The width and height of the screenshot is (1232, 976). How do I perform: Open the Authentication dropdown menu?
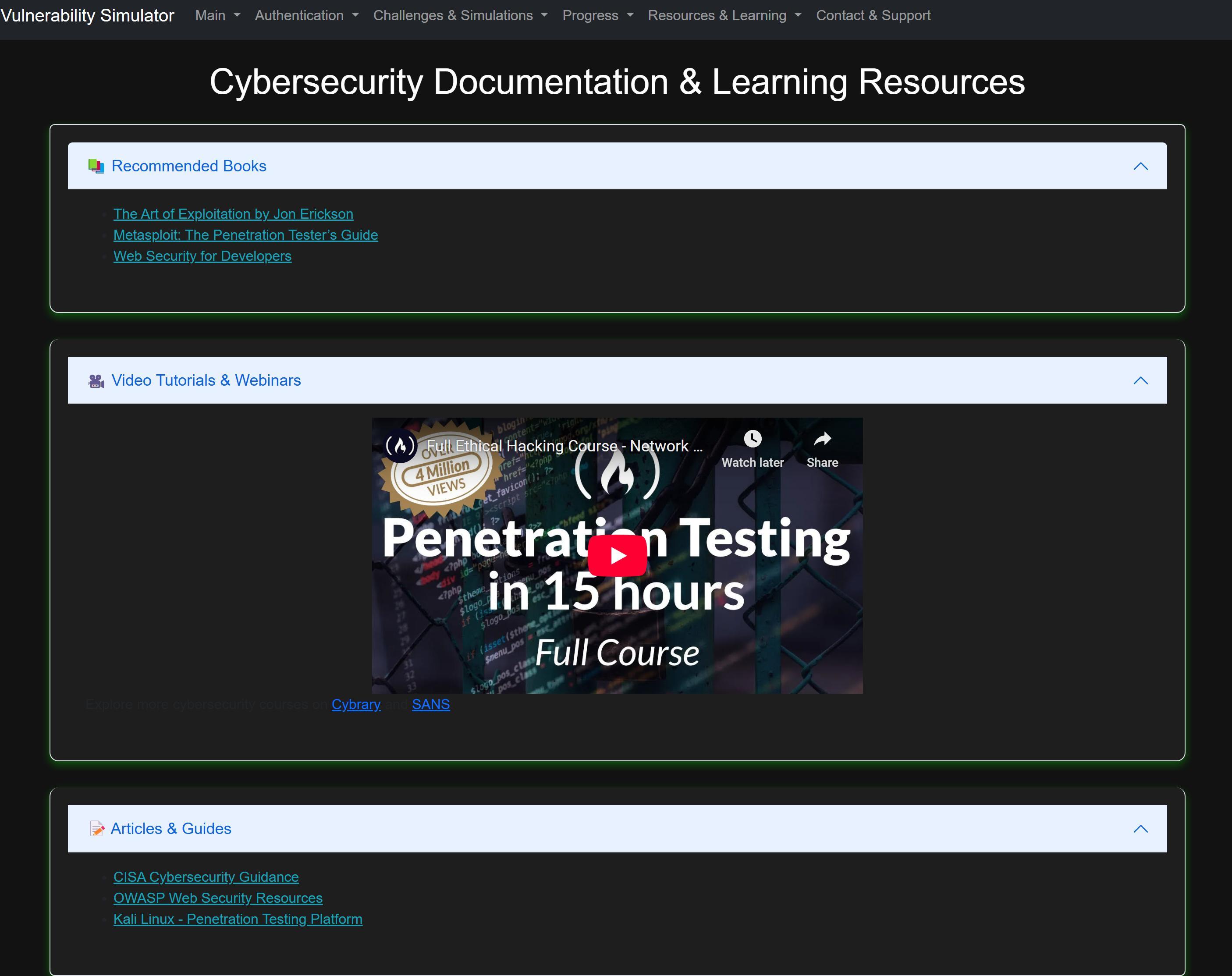tap(306, 15)
